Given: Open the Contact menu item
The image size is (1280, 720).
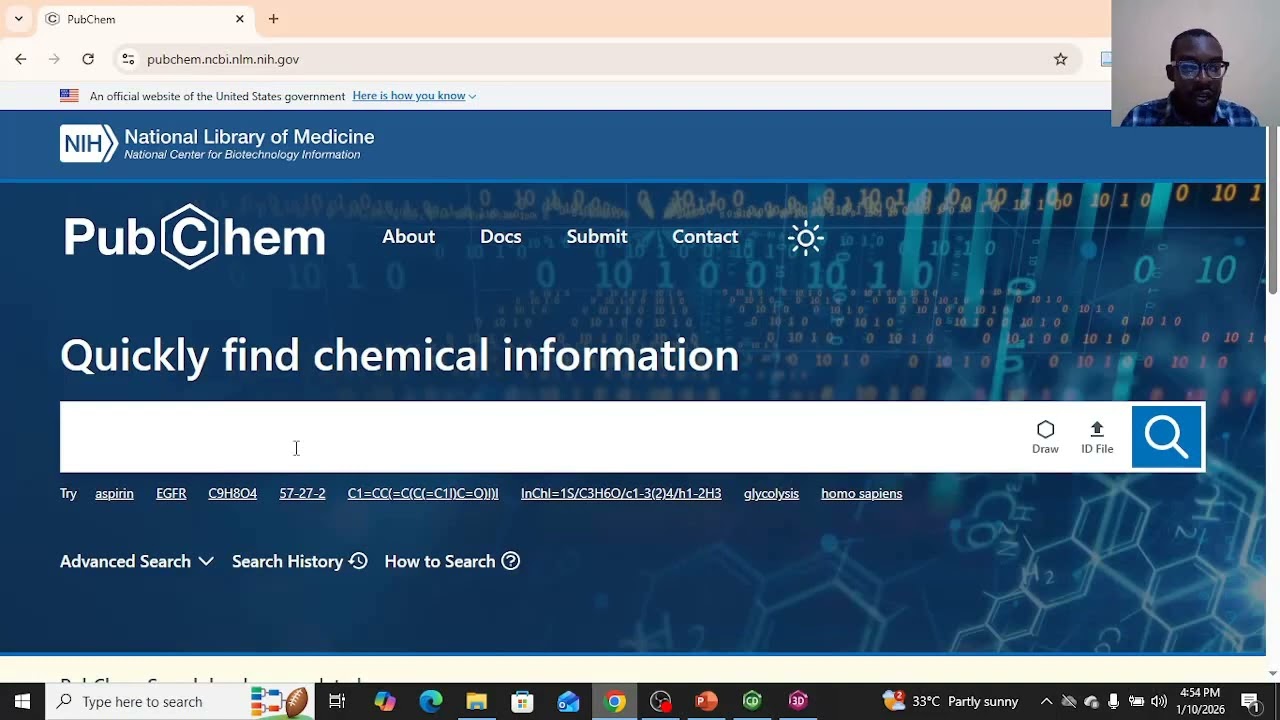Looking at the screenshot, I should point(705,237).
